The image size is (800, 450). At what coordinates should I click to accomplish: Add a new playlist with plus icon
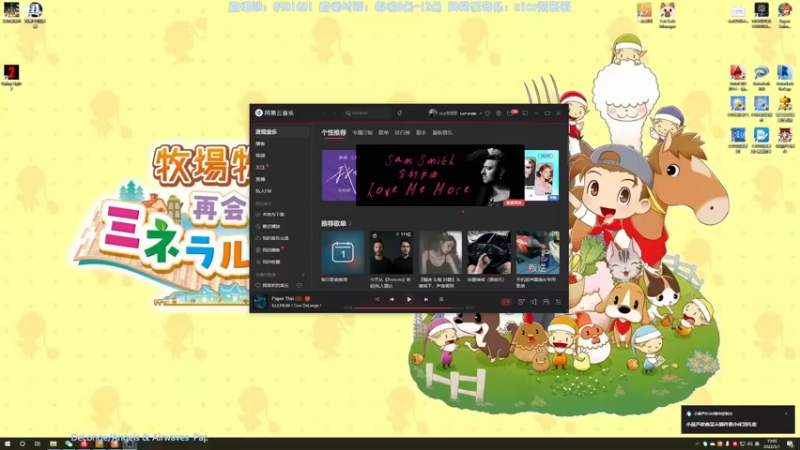[x=303, y=274]
